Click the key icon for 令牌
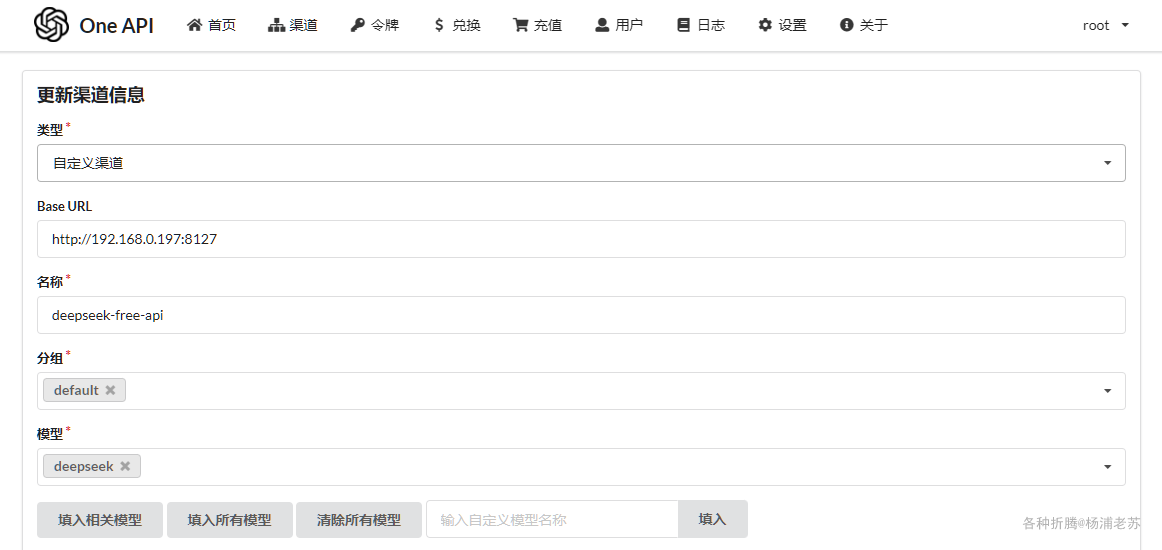Screen dimensions: 1162x550 [x=358, y=25]
